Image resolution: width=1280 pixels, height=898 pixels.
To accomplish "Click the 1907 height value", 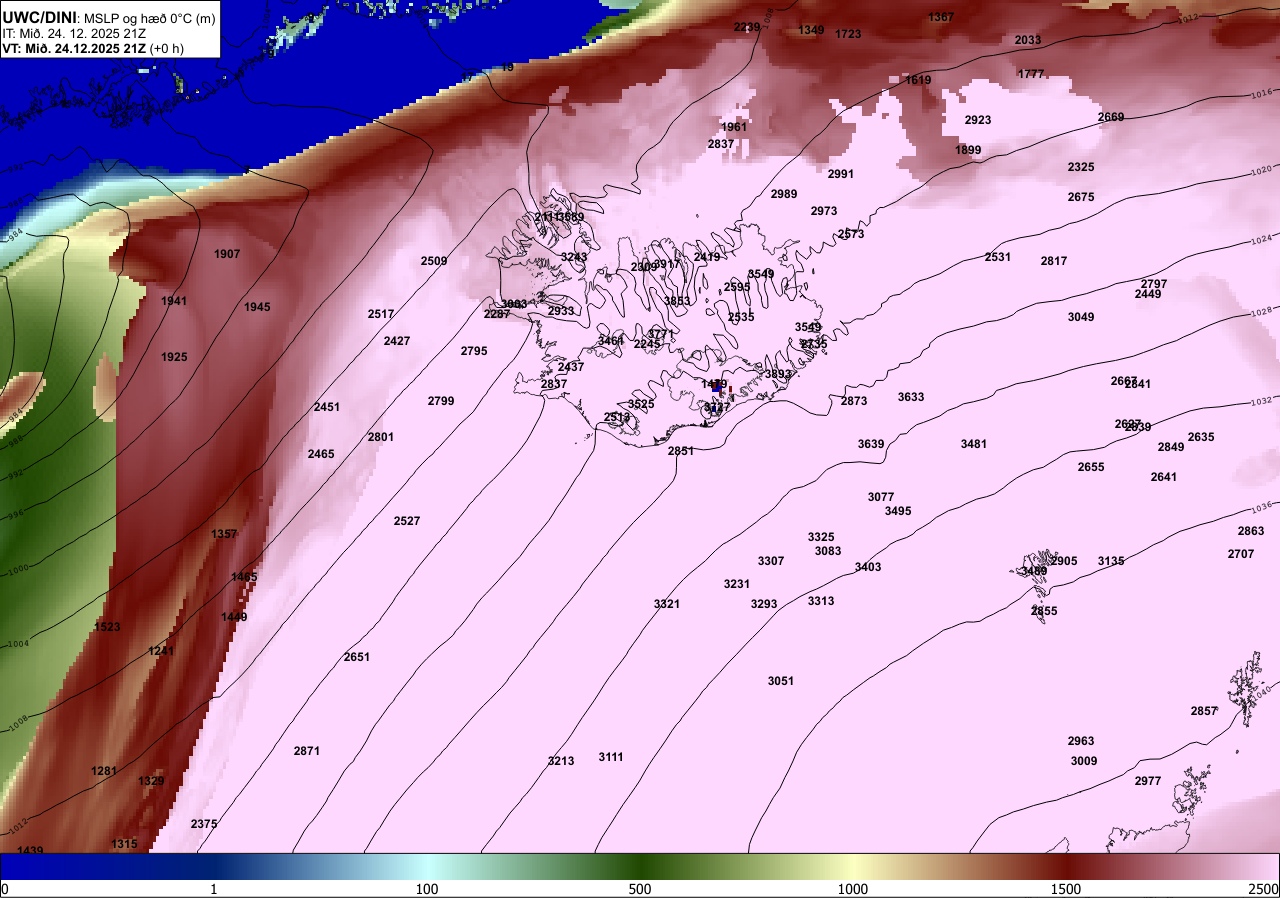I will coord(227,254).
